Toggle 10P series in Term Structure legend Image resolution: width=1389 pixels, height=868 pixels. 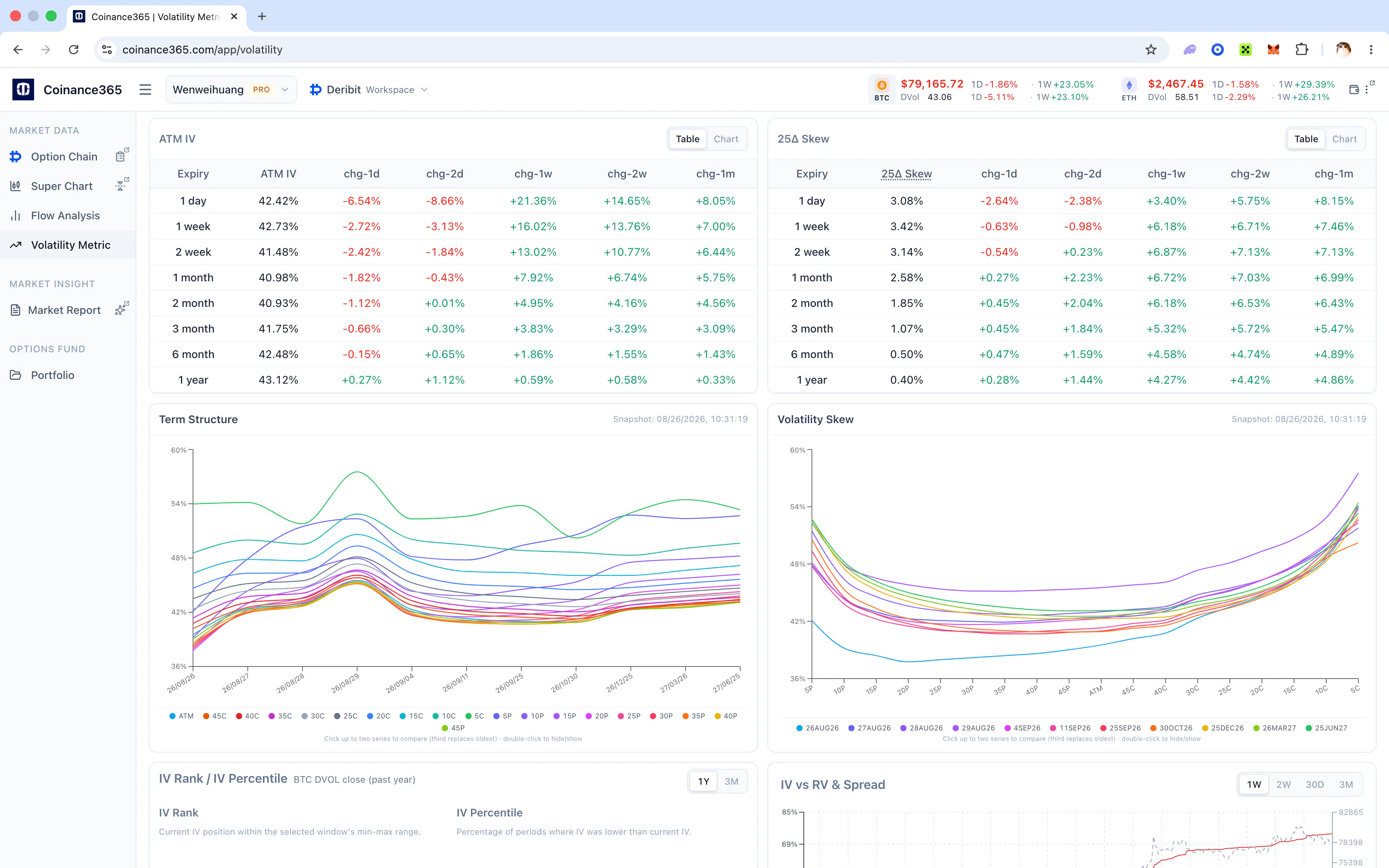[x=532, y=716]
